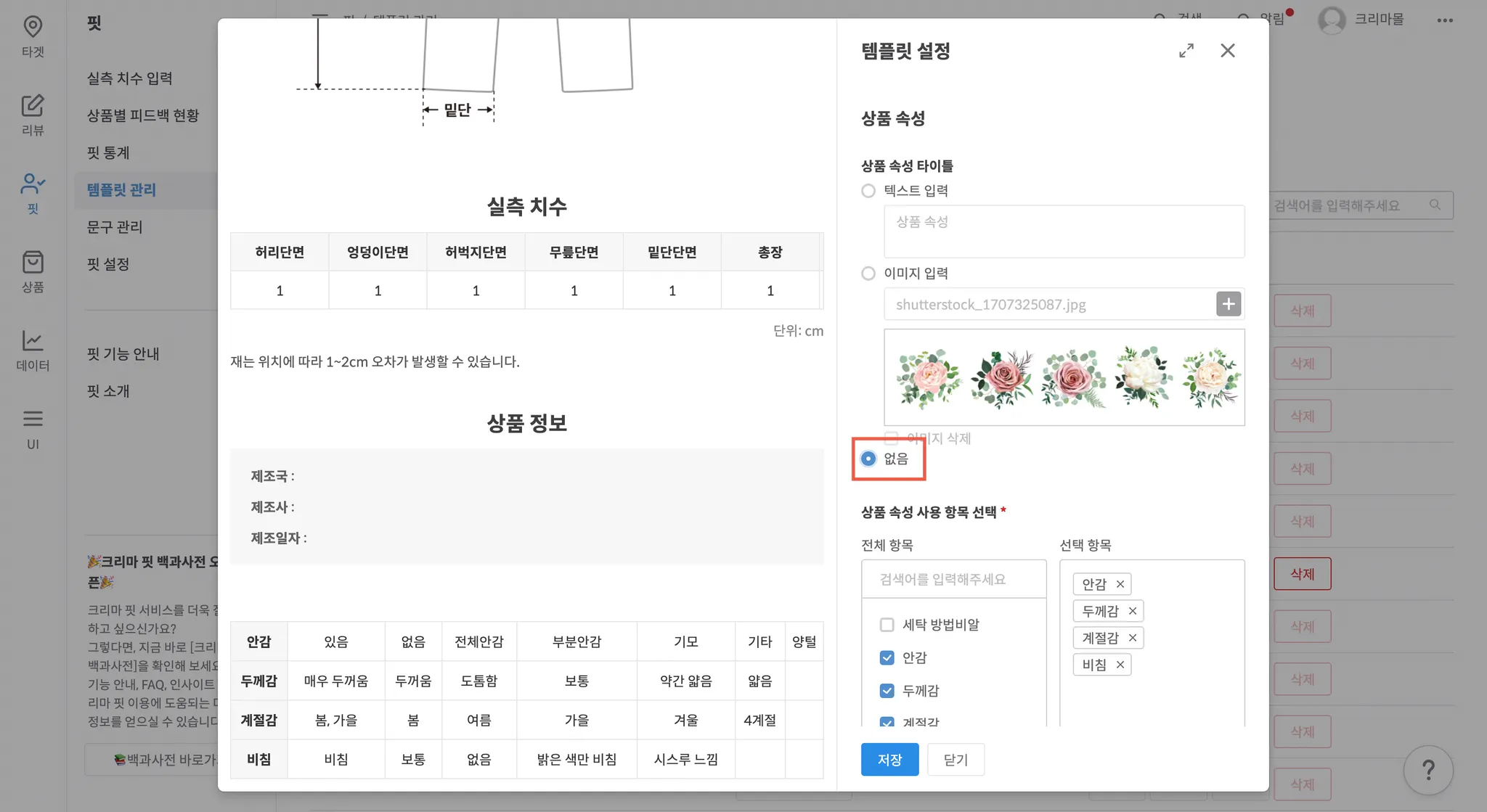Focus the 상품 속성 text input
The image size is (1487, 812).
[x=1064, y=231]
